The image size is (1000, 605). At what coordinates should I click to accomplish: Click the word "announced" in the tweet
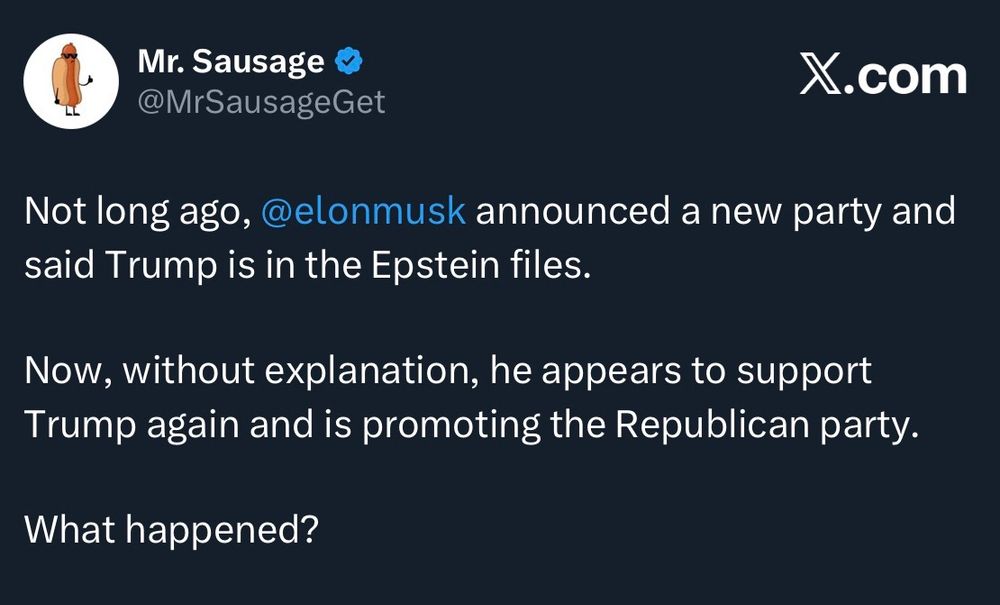click(x=565, y=213)
